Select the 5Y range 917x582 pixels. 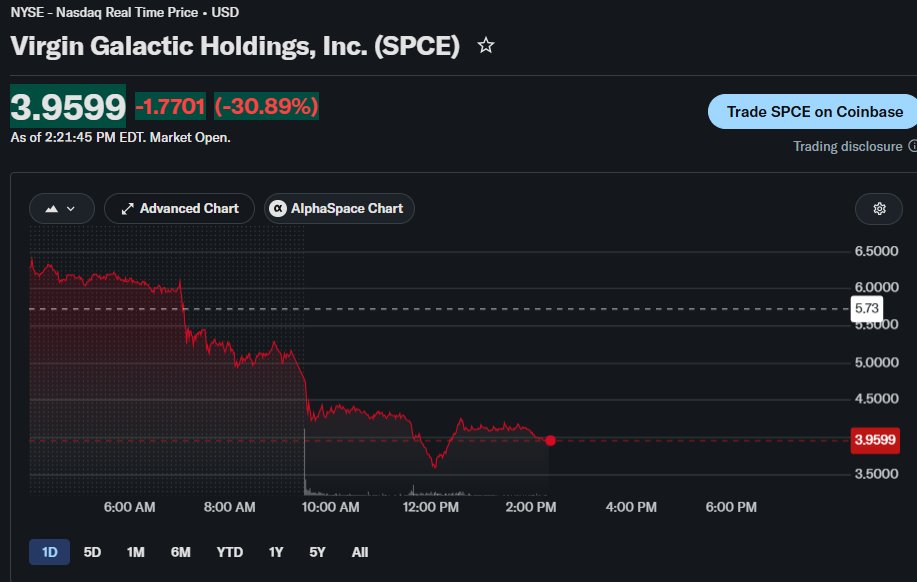tap(317, 552)
